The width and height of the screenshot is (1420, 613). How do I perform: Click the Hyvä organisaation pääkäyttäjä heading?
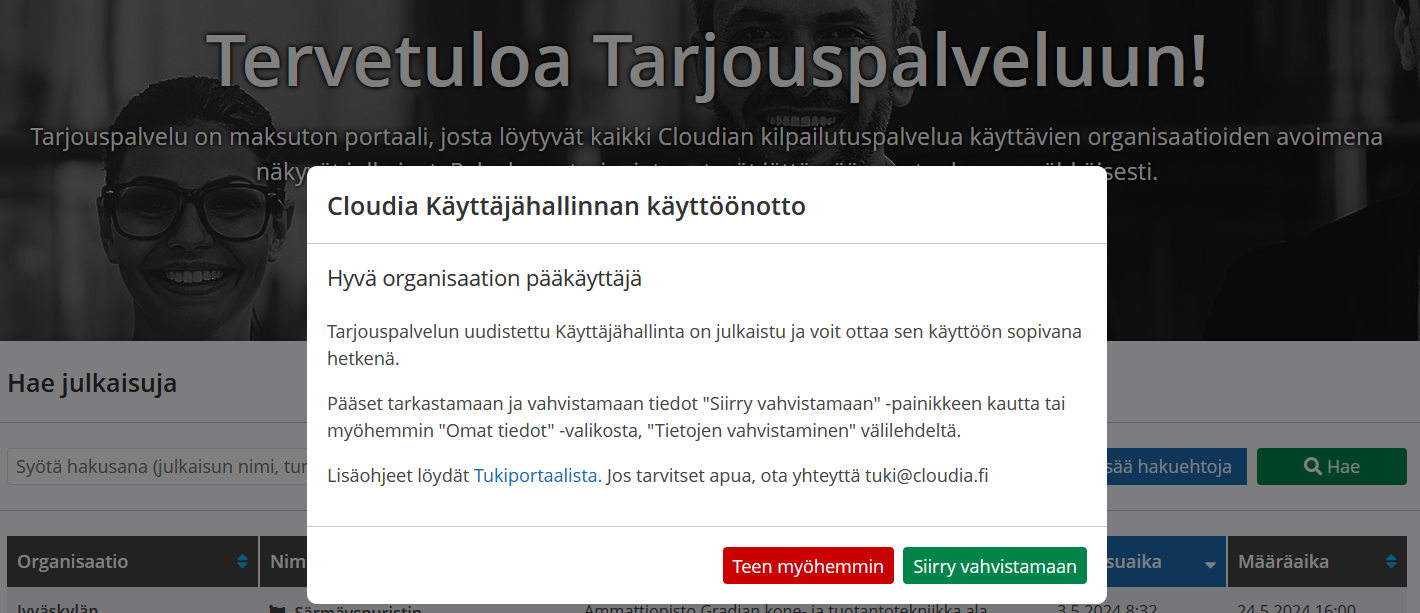(x=484, y=278)
